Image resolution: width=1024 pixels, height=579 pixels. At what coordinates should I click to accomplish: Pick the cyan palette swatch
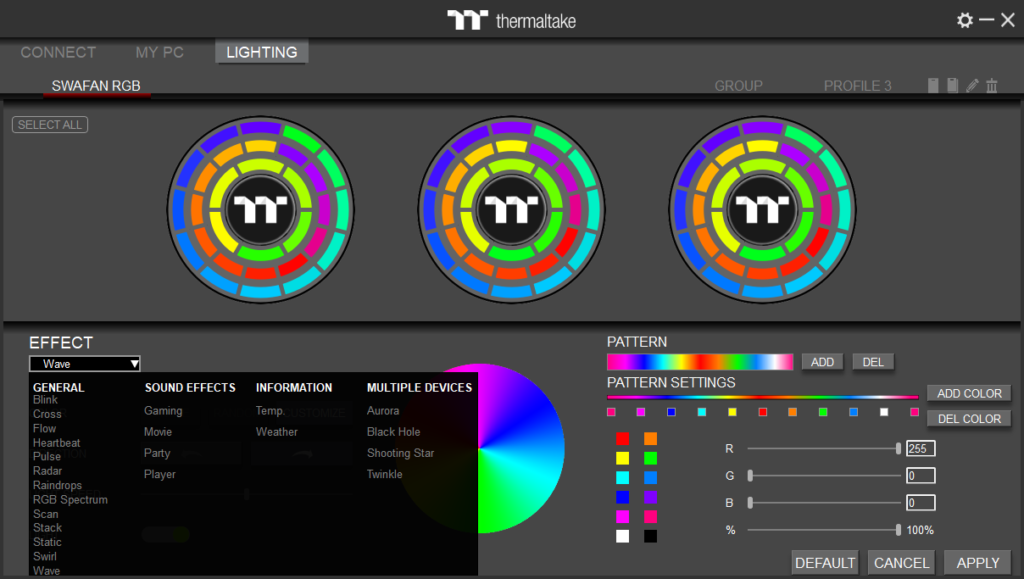tap(622, 477)
